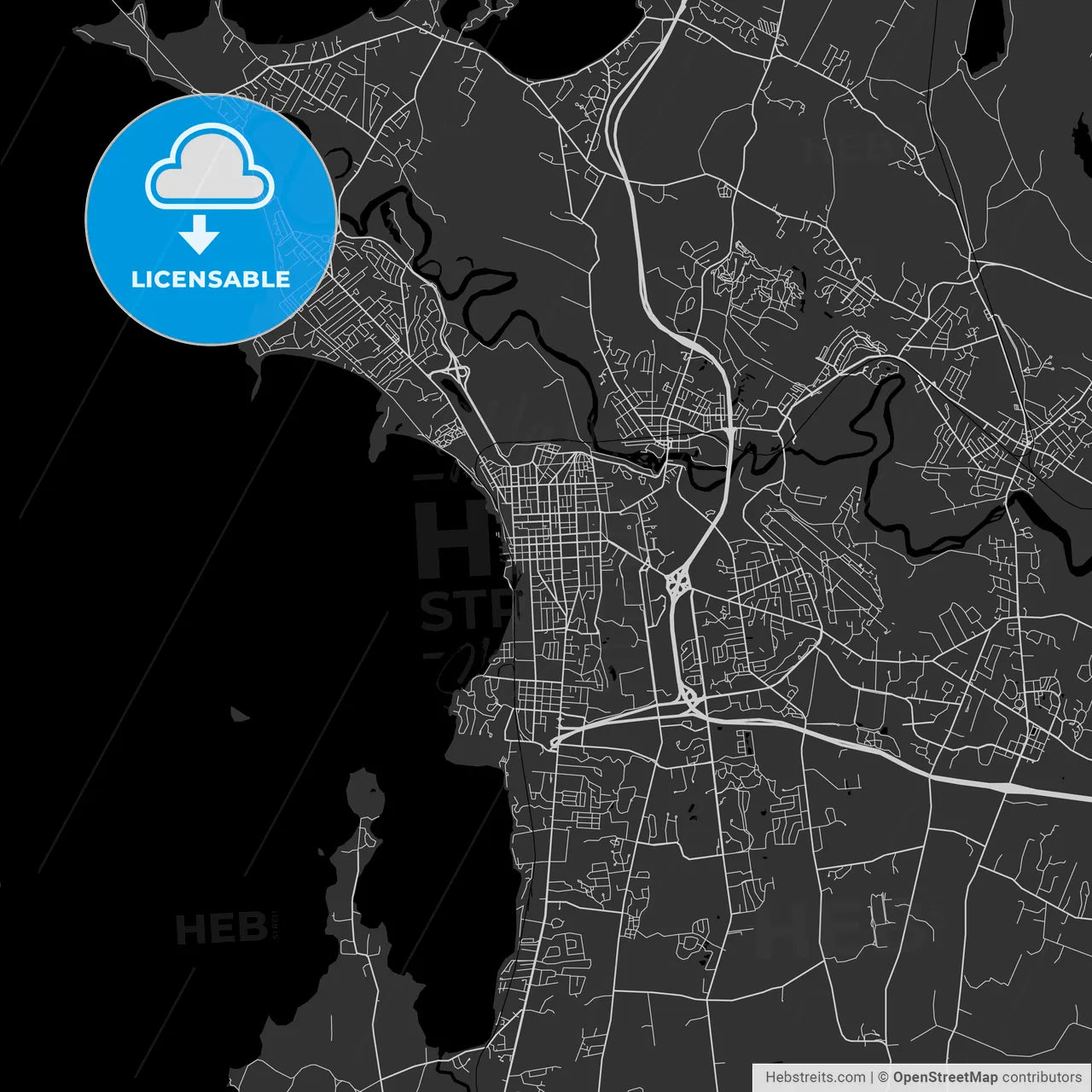Screen dimensions: 1092x1092
Task: Click the white down arrow under the cloud
Action: point(200,235)
